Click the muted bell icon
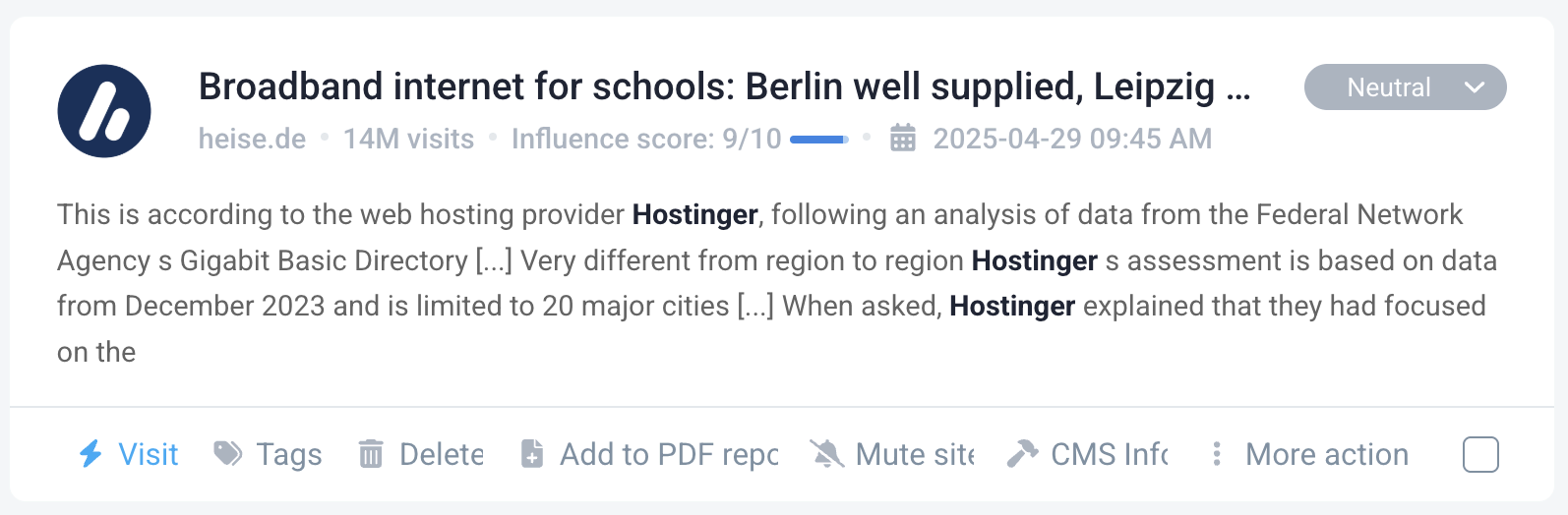This screenshot has height=515, width=1568. click(x=827, y=453)
